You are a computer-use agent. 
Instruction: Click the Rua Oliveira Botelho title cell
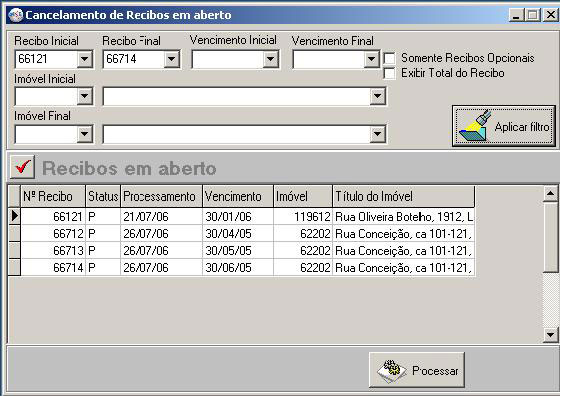point(404,216)
